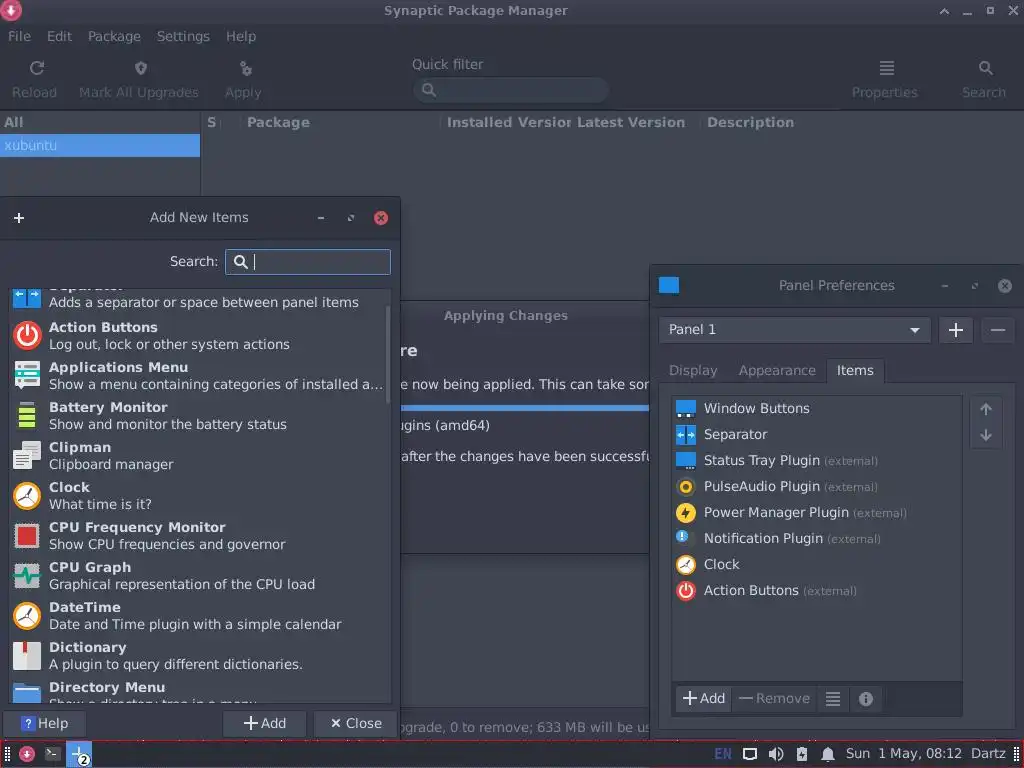Select the DateTime clock icon

click(27, 616)
